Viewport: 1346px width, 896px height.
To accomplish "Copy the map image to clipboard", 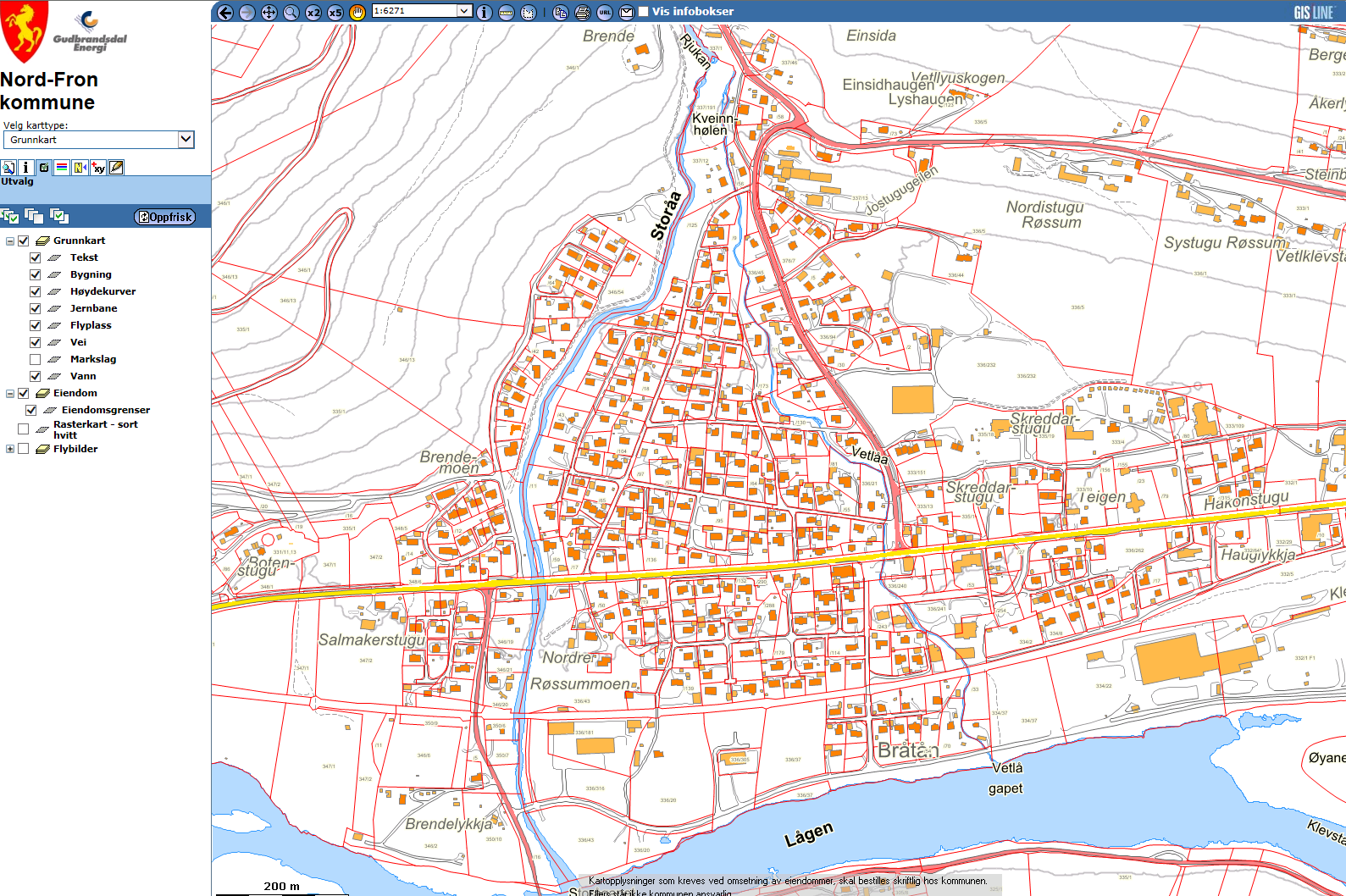I will [560, 12].
